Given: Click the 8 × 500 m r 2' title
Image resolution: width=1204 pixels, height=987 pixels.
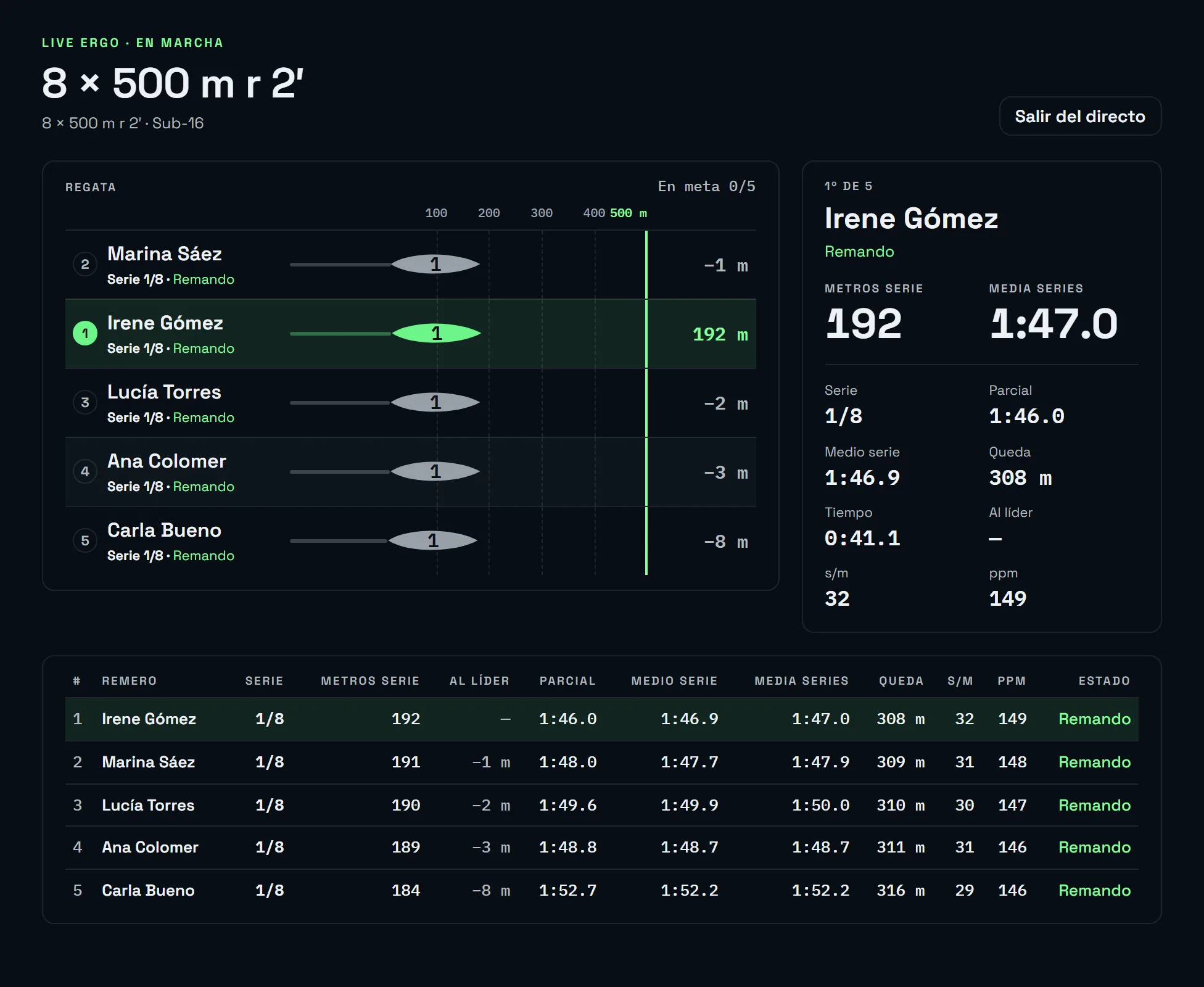Looking at the screenshot, I should (173, 83).
